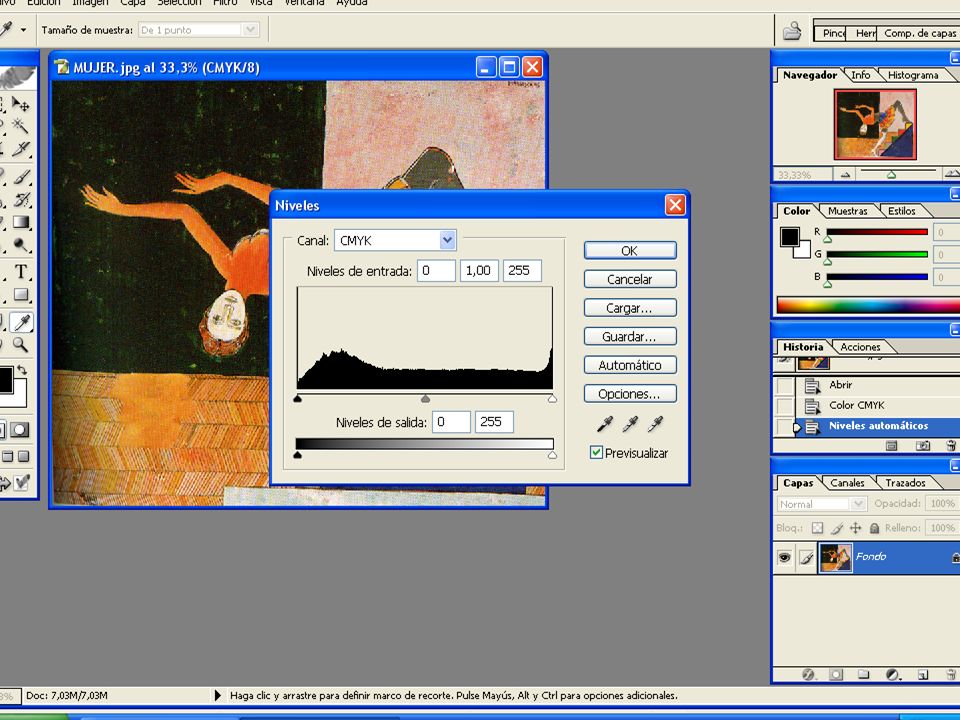Set history brush source at Color CMYK

click(x=784, y=406)
